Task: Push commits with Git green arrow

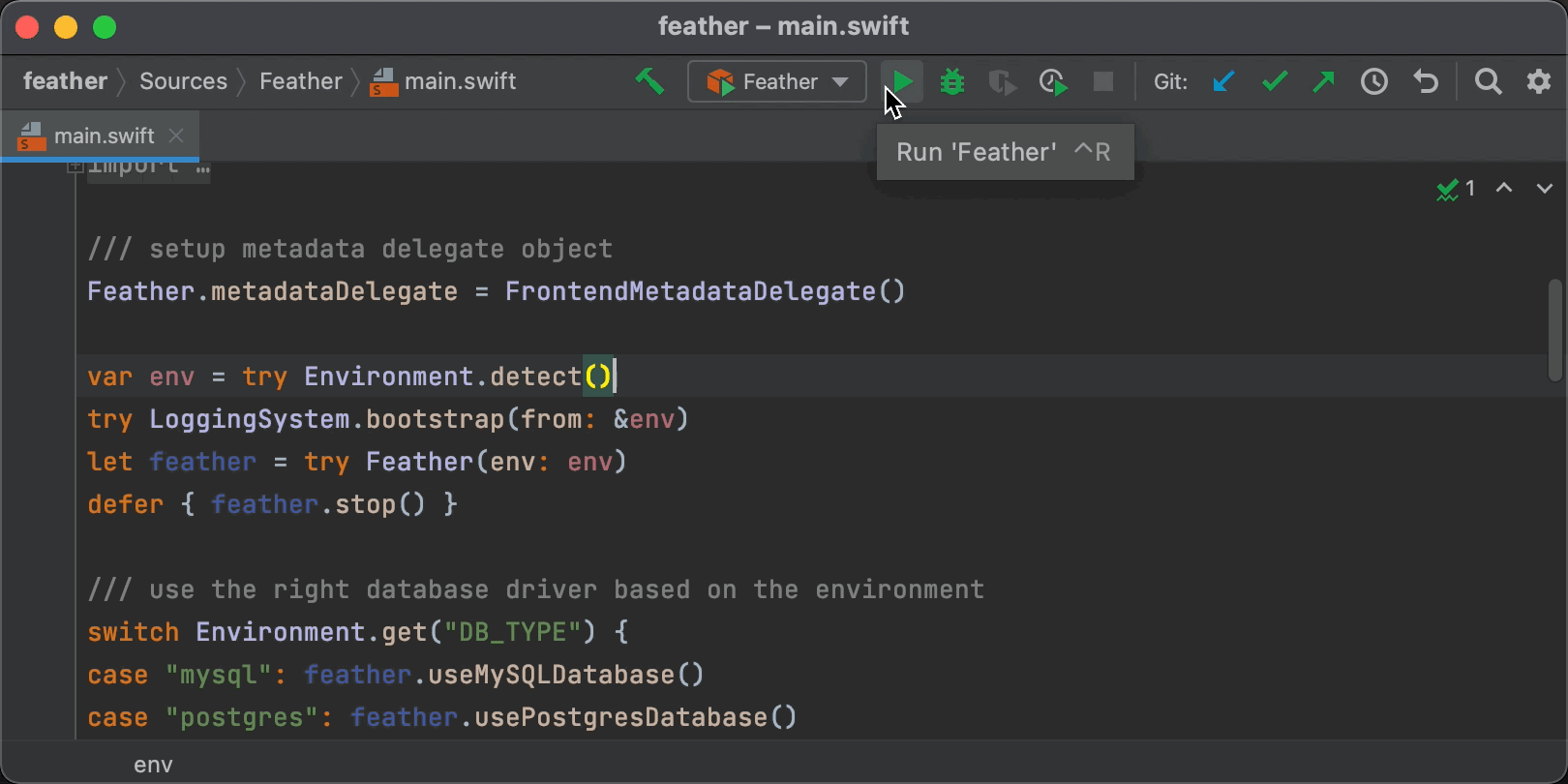Action: [x=1323, y=81]
